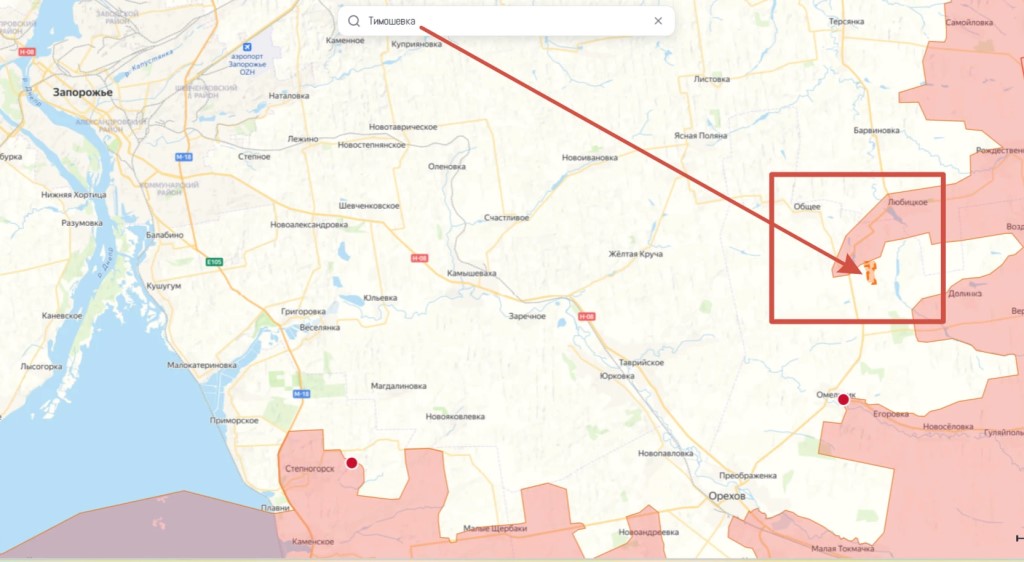The width and height of the screenshot is (1024, 562).
Task: Click the Степногорск town label
Action: (310, 469)
